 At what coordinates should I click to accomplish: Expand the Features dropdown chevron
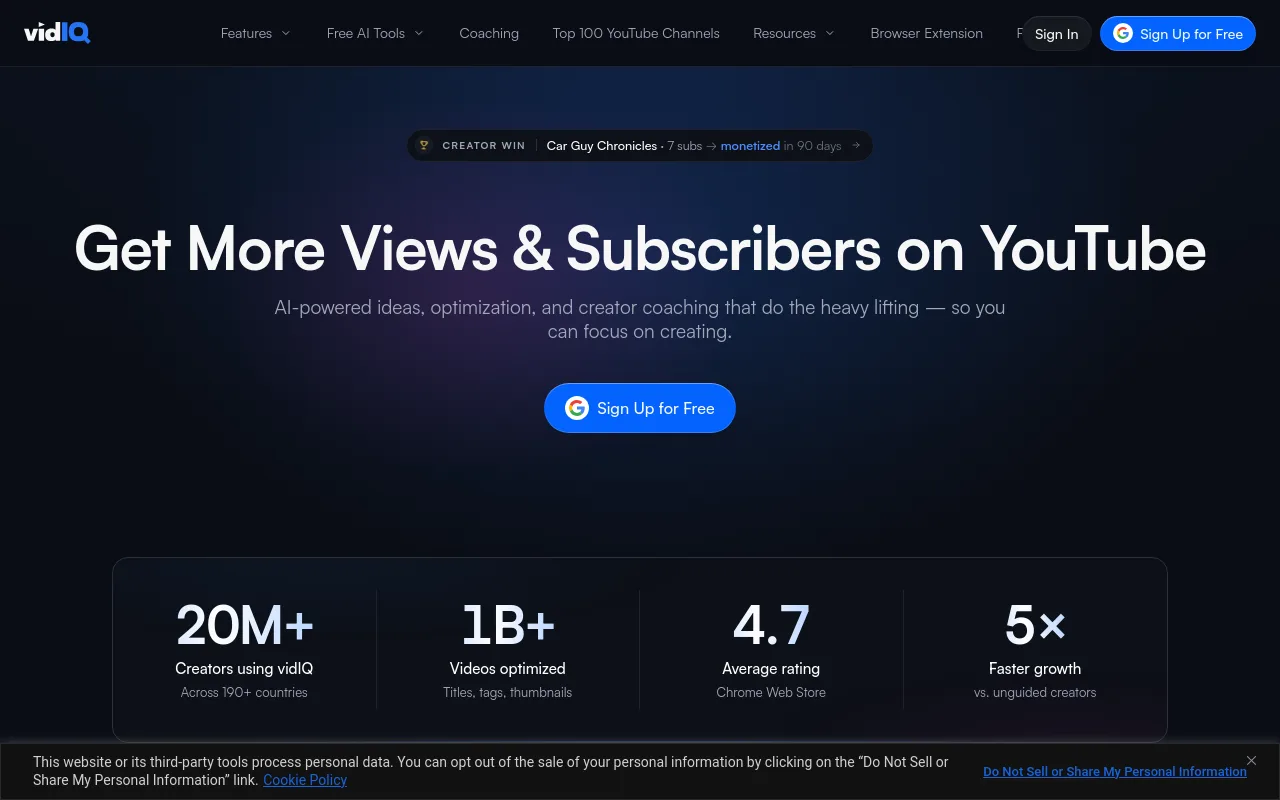pos(286,33)
